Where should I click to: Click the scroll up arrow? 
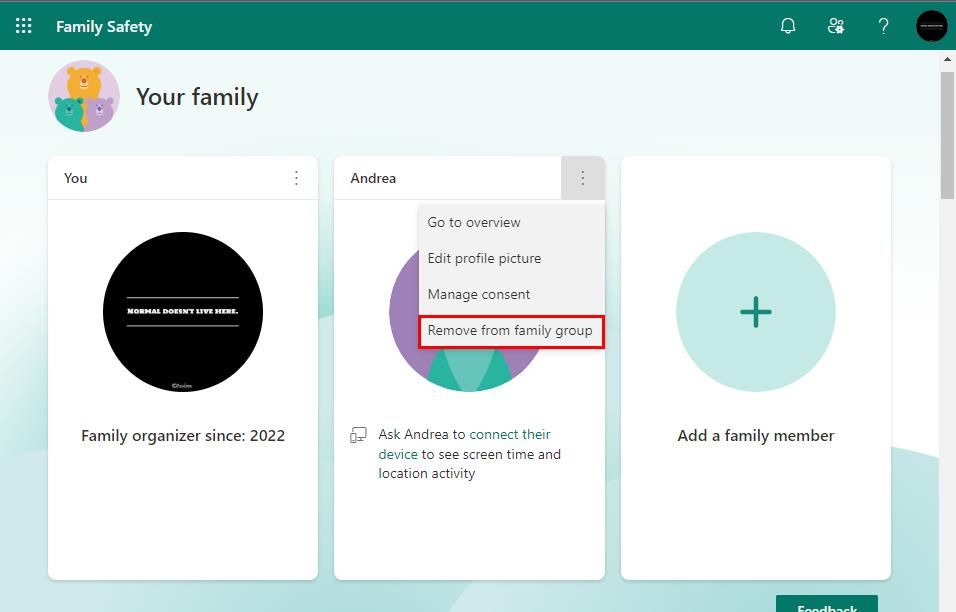click(947, 59)
